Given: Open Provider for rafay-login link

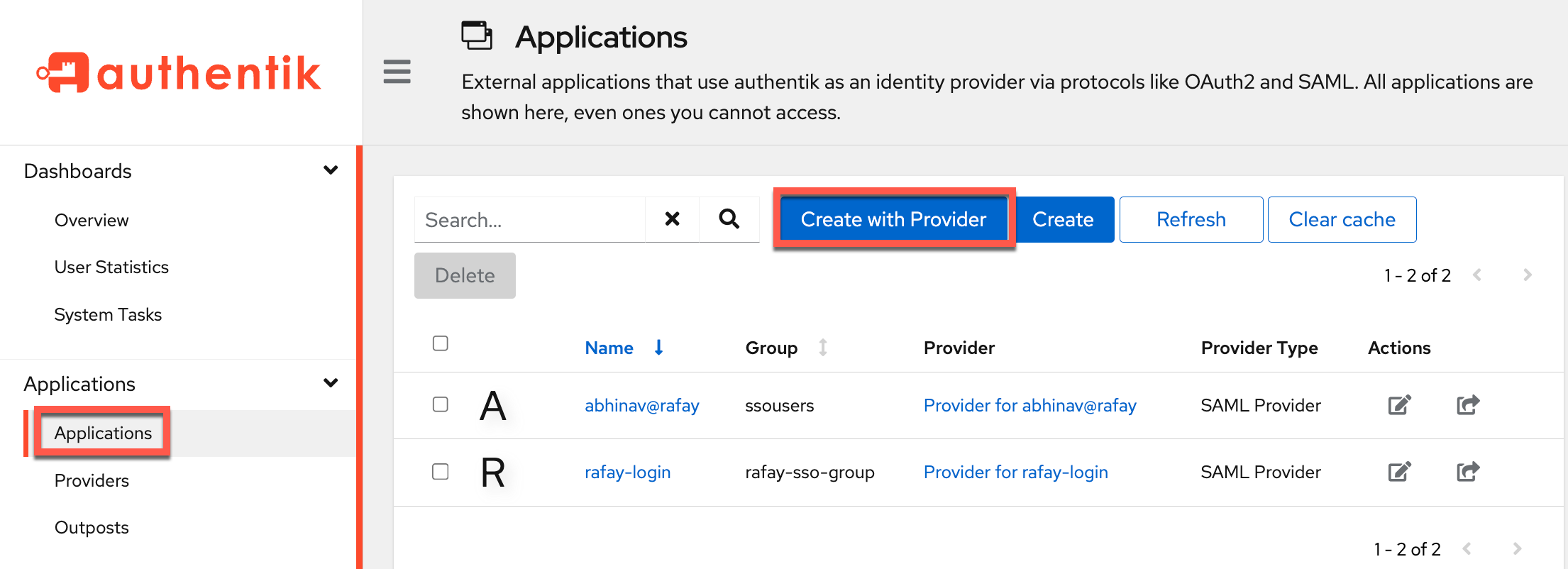Looking at the screenshot, I should click(1015, 472).
